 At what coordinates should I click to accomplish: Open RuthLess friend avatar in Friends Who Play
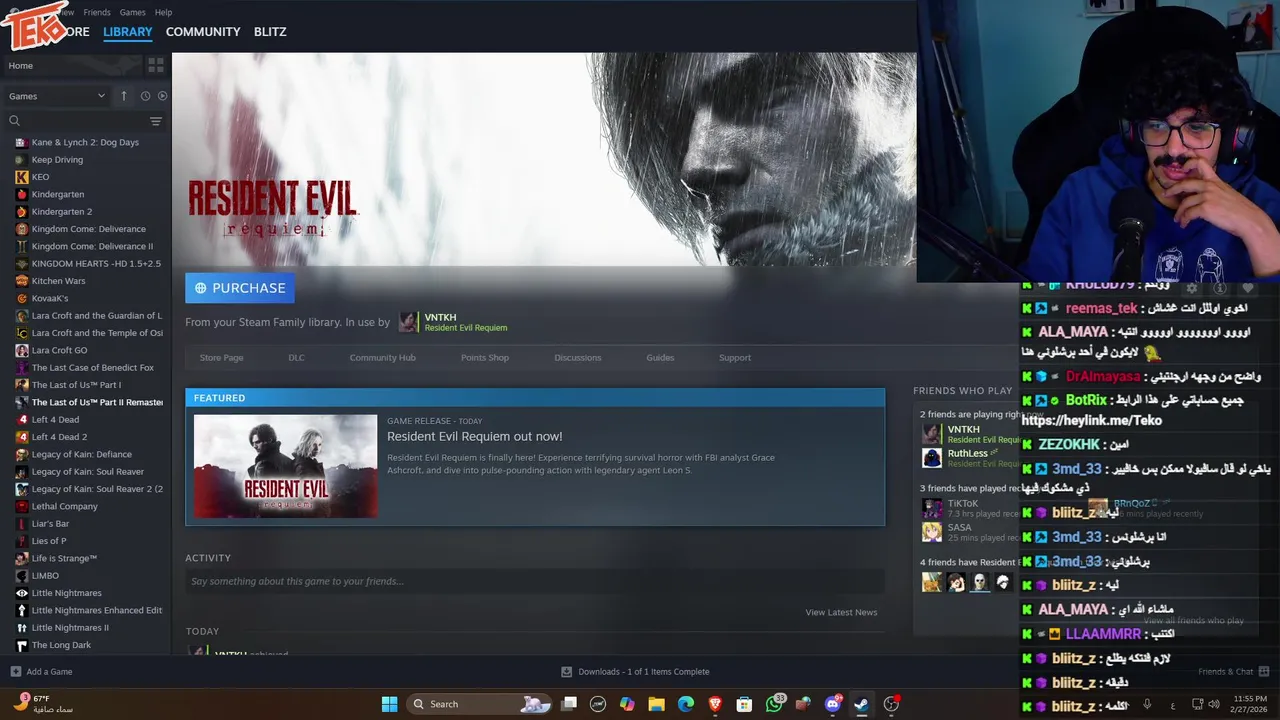pyautogui.click(x=931, y=458)
